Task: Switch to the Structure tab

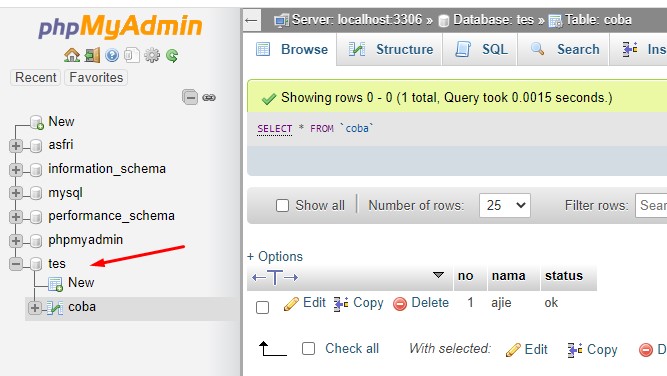Action: (x=390, y=49)
